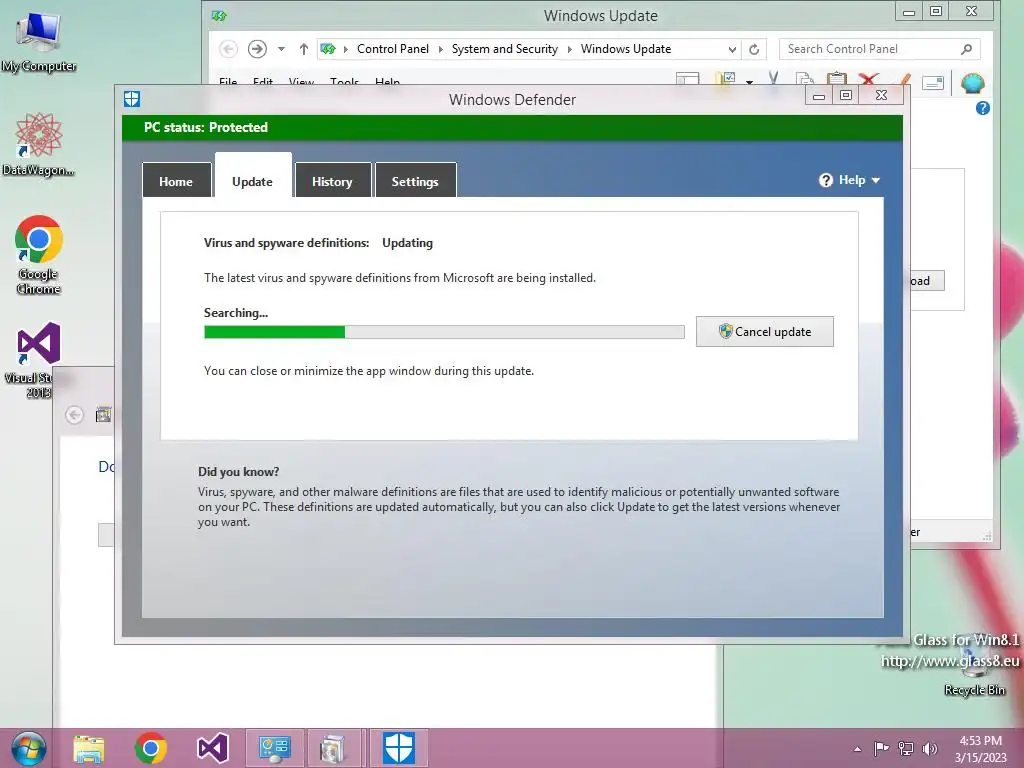Click the back arrow in Windows Update window

tap(228, 49)
